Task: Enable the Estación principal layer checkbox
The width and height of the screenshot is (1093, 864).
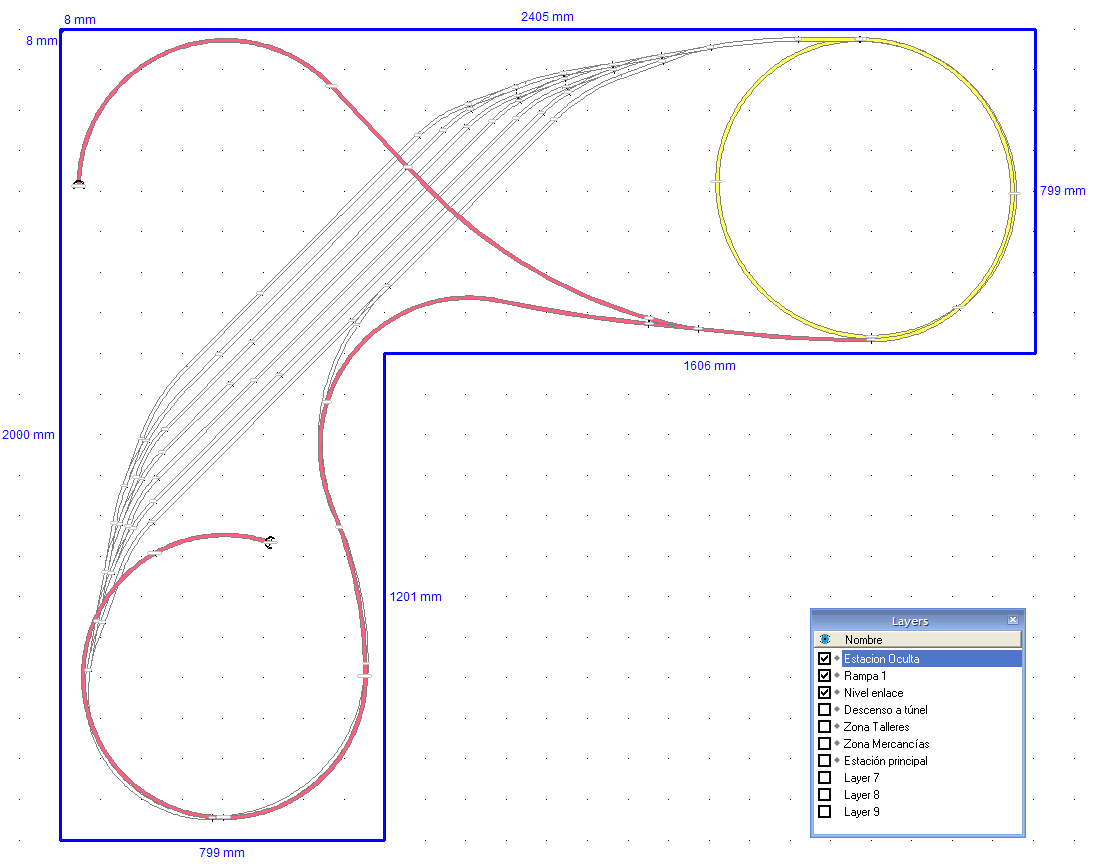Action: point(824,760)
